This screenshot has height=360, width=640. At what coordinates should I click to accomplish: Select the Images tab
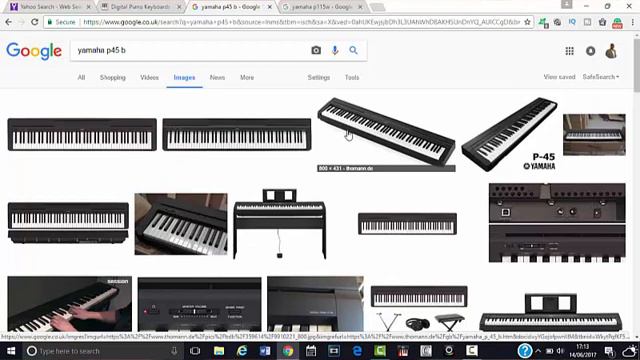184,78
